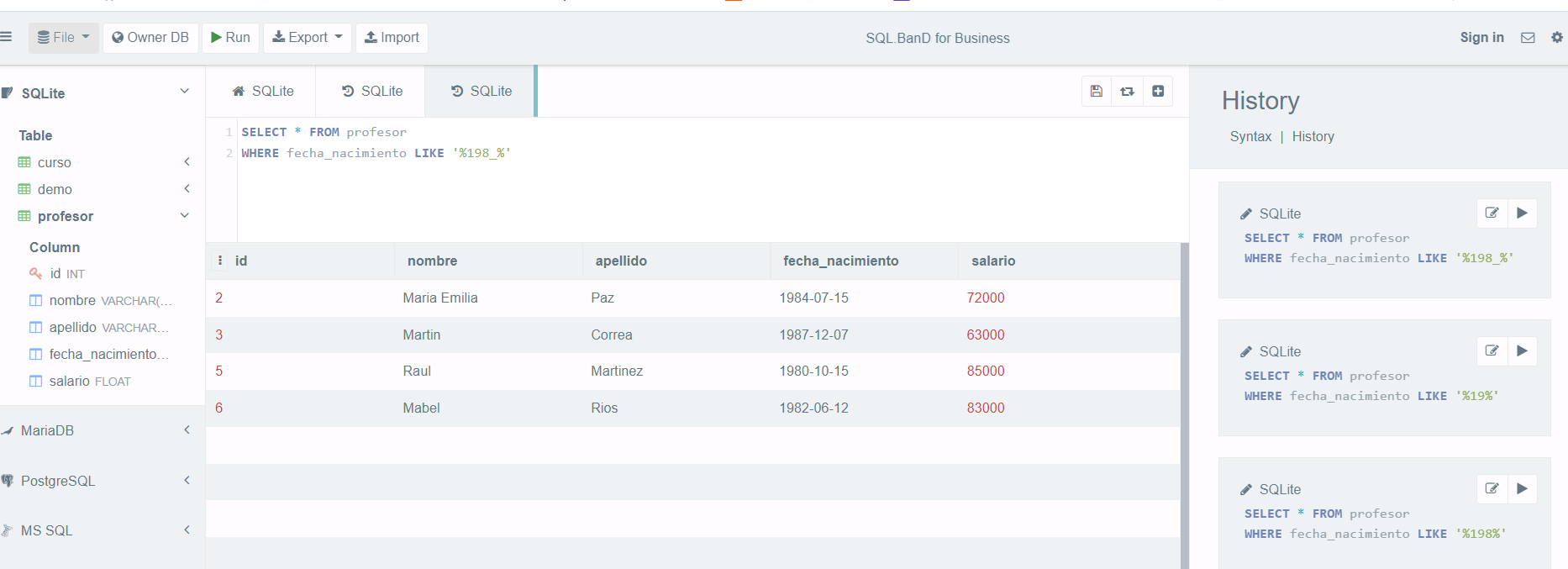This screenshot has height=569, width=1568.
Task: Toggle the hamburger sidebar menu
Action: (x=6, y=37)
